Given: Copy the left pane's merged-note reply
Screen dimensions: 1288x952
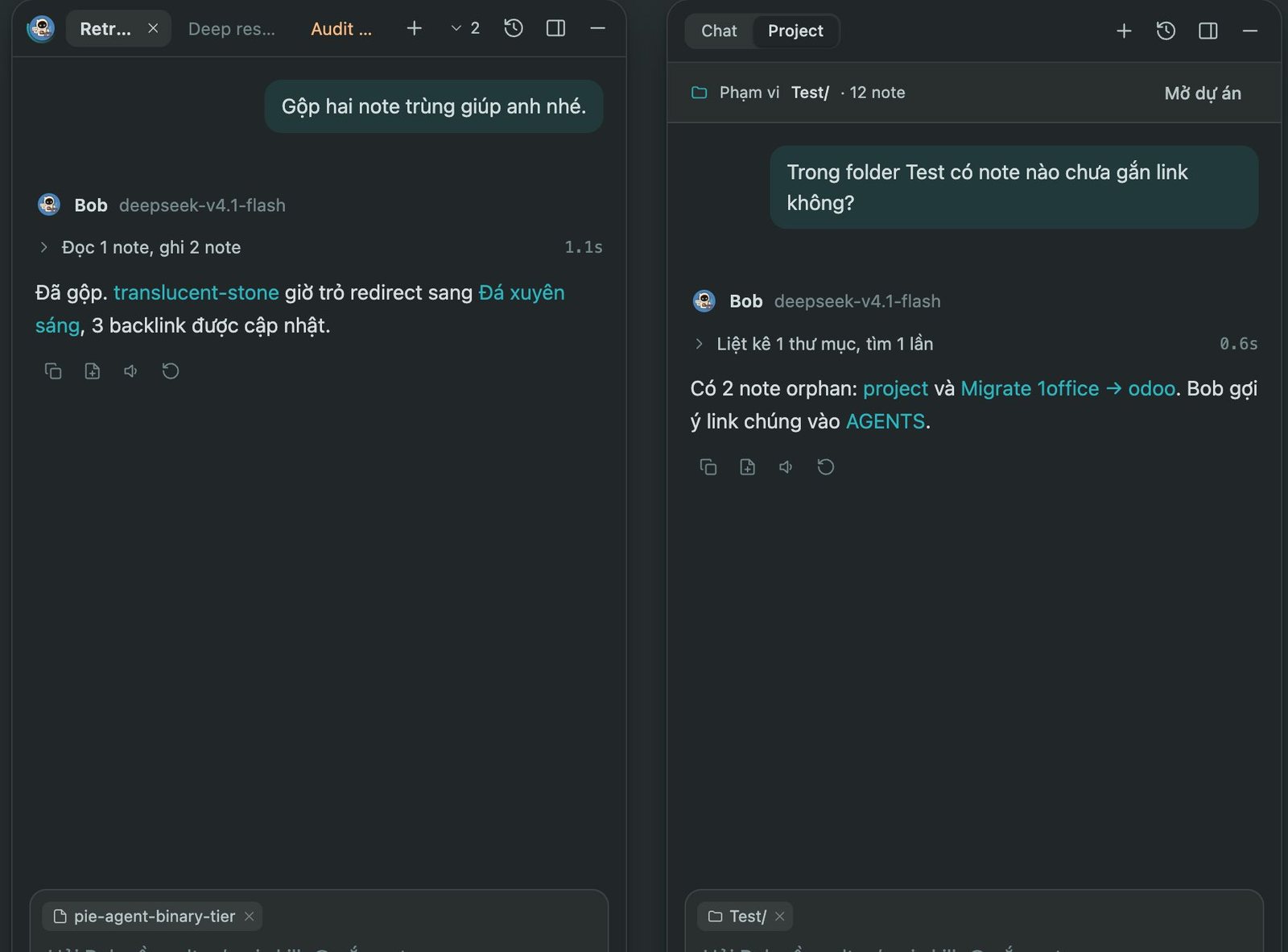Looking at the screenshot, I should (53, 371).
